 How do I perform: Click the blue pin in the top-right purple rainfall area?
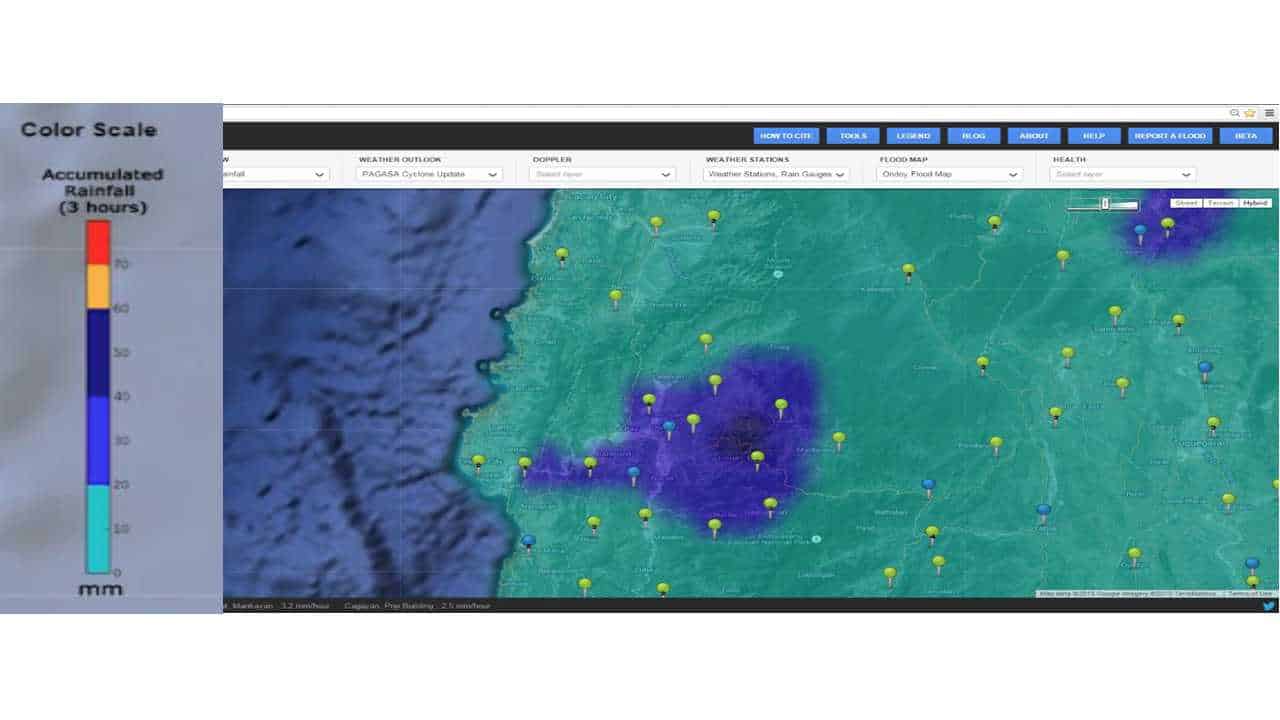pos(1140,232)
